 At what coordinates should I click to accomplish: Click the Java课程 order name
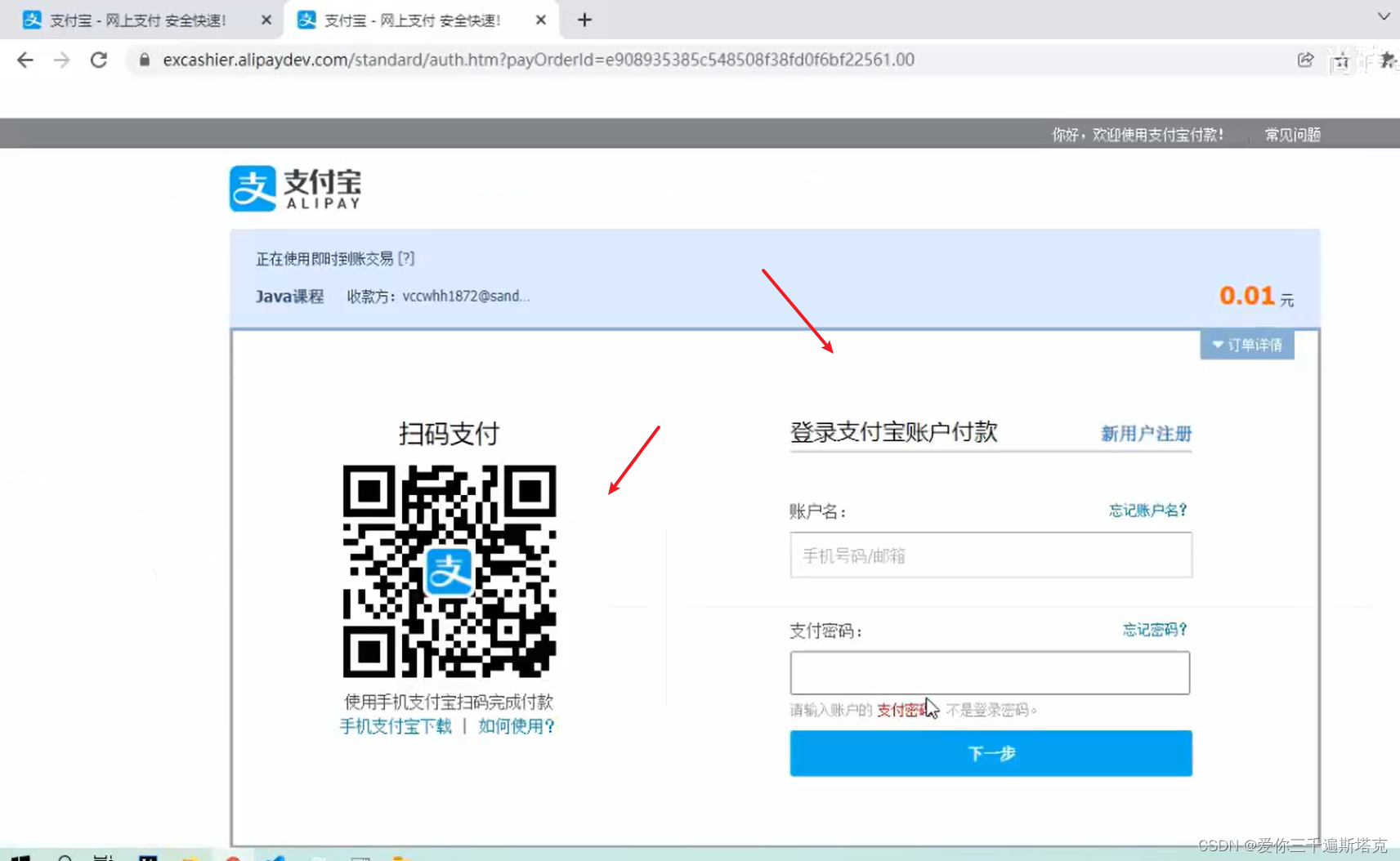(x=289, y=297)
